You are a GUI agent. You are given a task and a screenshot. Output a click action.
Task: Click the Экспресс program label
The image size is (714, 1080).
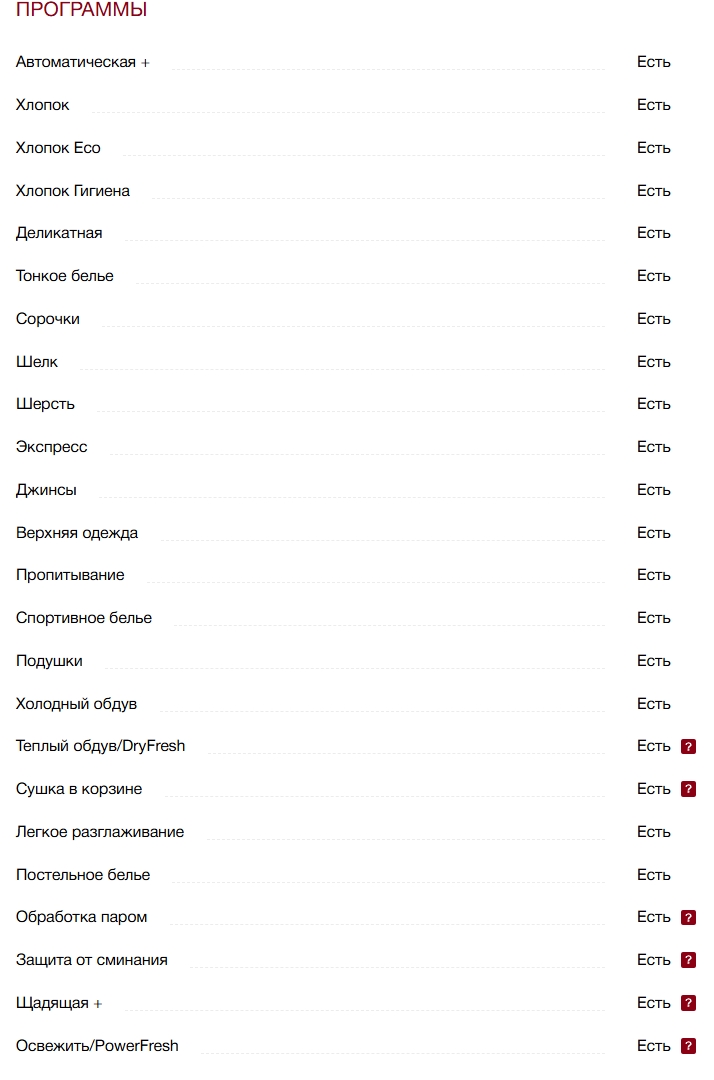point(52,447)
